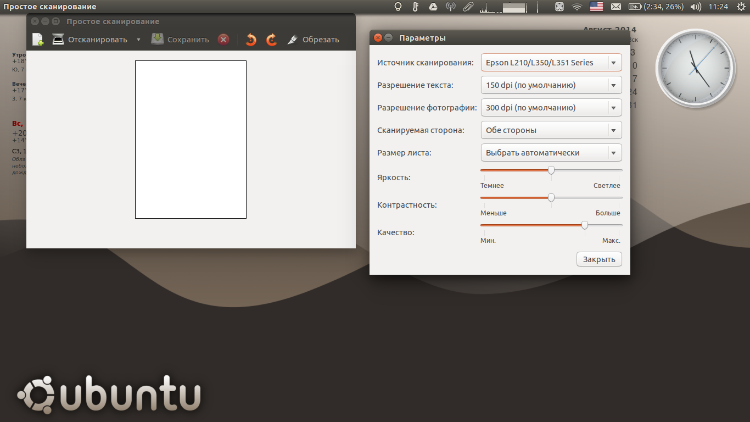The width and height of the screenshot is (750, 422).
Task: Open the Сканируемая сторона dropdown
Action: [550, 130]
